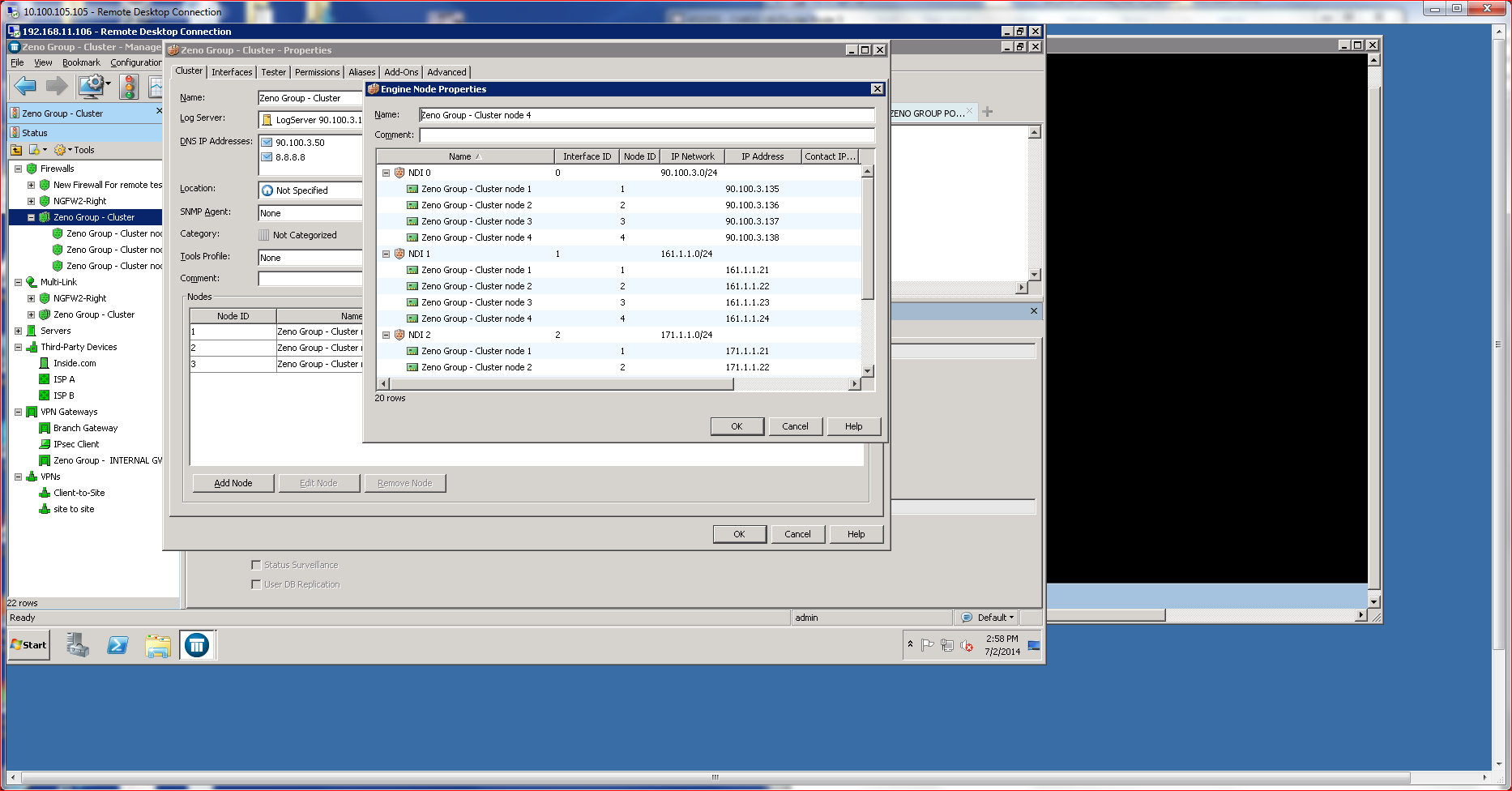The width and height of the screenshot is (1512, 791).
Task: Toggle the User DB Replication checkbox
Action: point(256,584)
